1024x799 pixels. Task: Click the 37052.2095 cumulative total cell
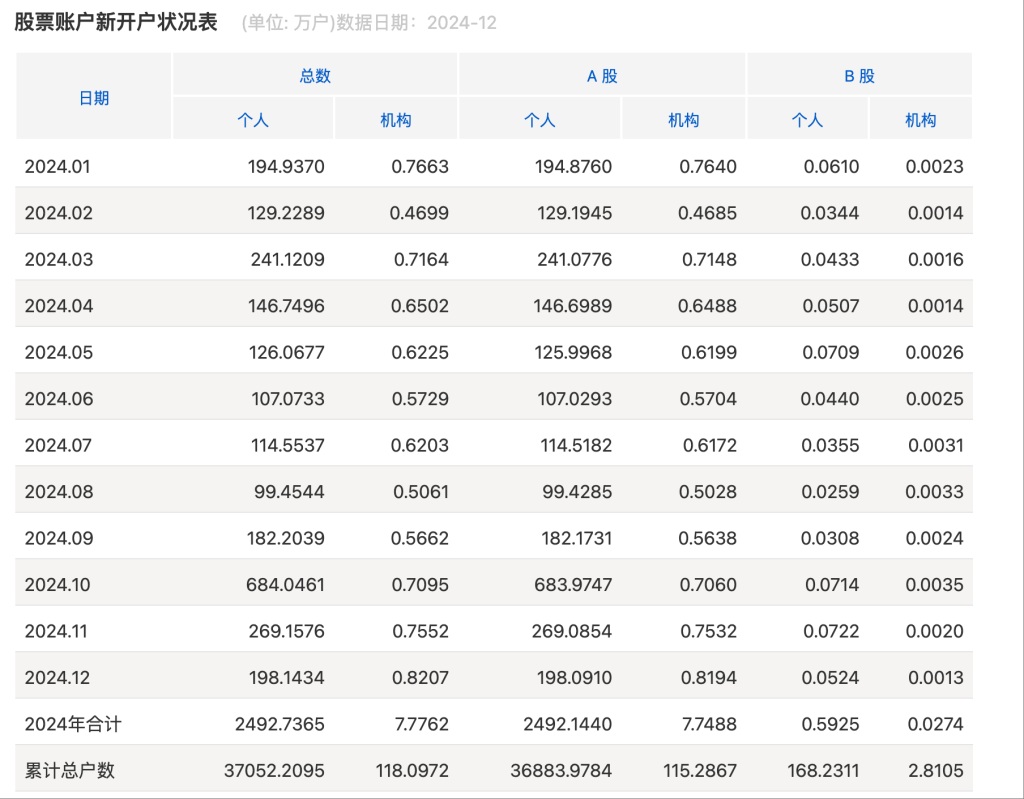(274, 771)
